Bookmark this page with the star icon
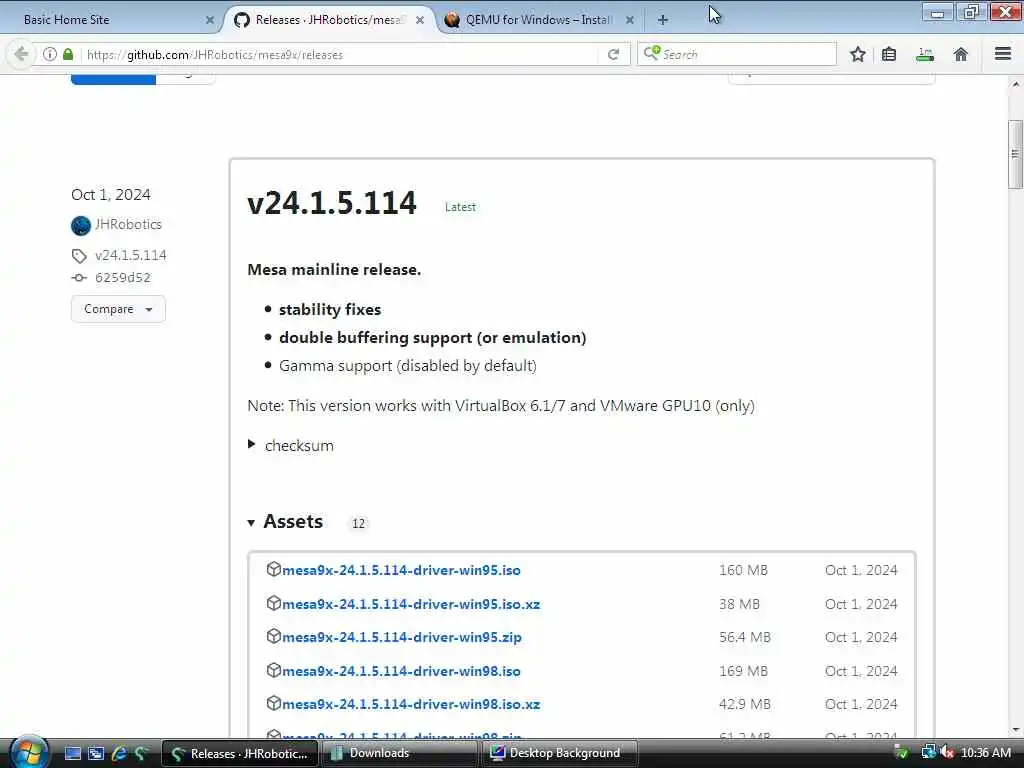Viewport: 1024px width, 768px height. pos(857,54)
